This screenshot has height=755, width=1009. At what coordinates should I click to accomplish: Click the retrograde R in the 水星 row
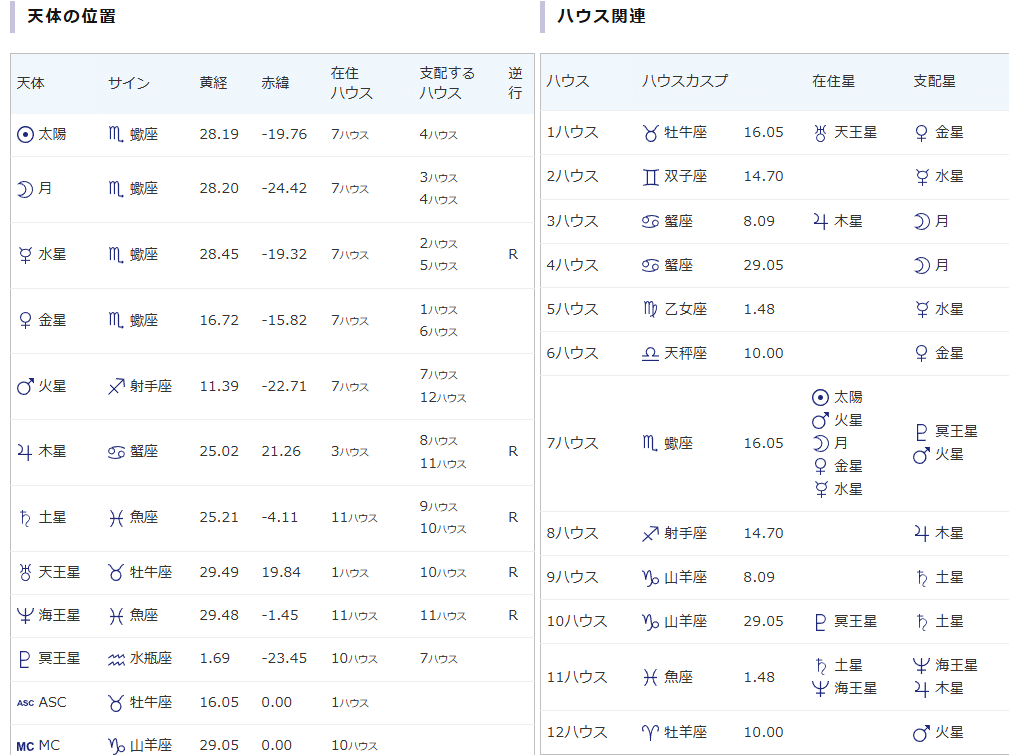click(x=513, y=254)
